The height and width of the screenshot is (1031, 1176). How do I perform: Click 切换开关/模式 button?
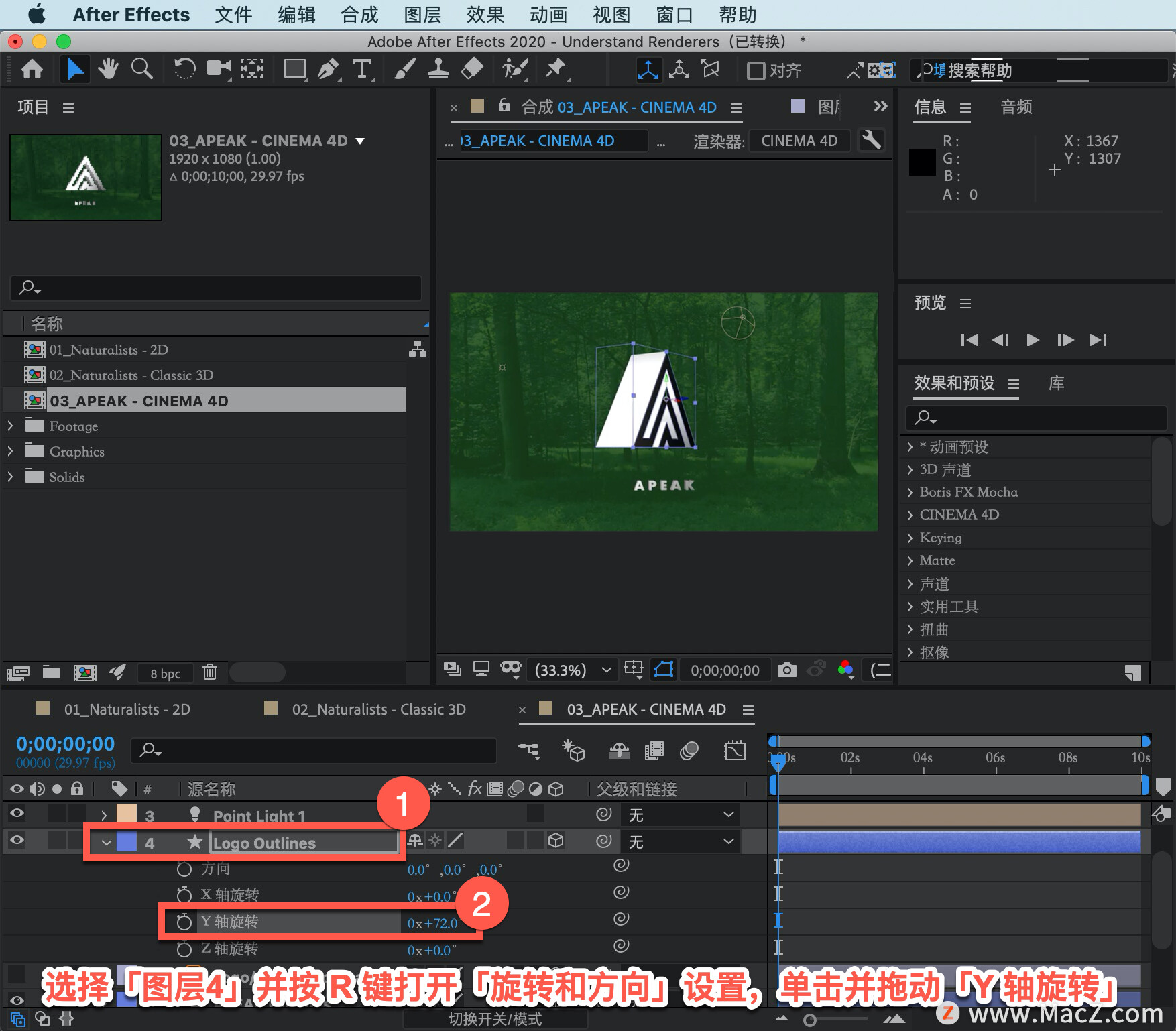(x=495, y=1019)
